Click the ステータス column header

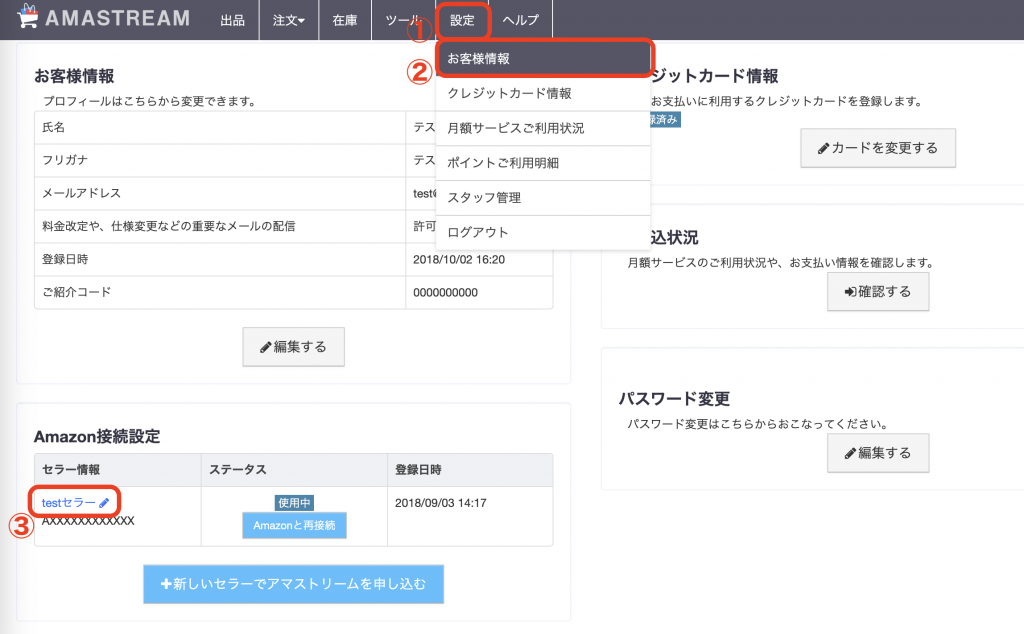point(238,469)
